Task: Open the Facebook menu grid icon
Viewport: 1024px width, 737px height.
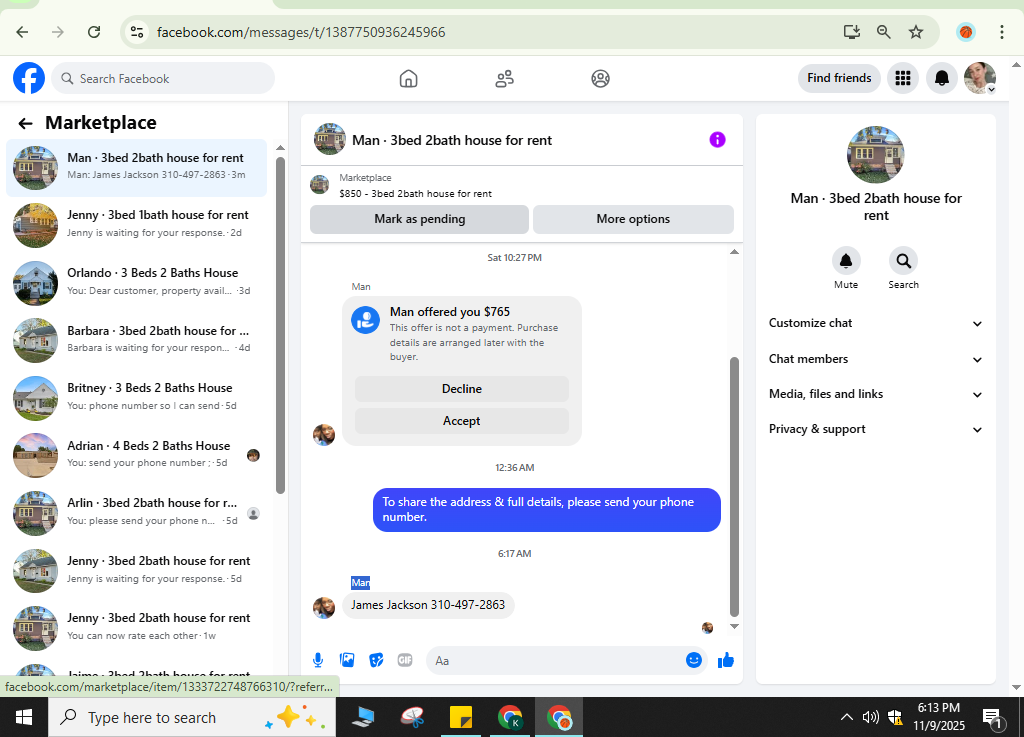Action: [x=903, y=78]
